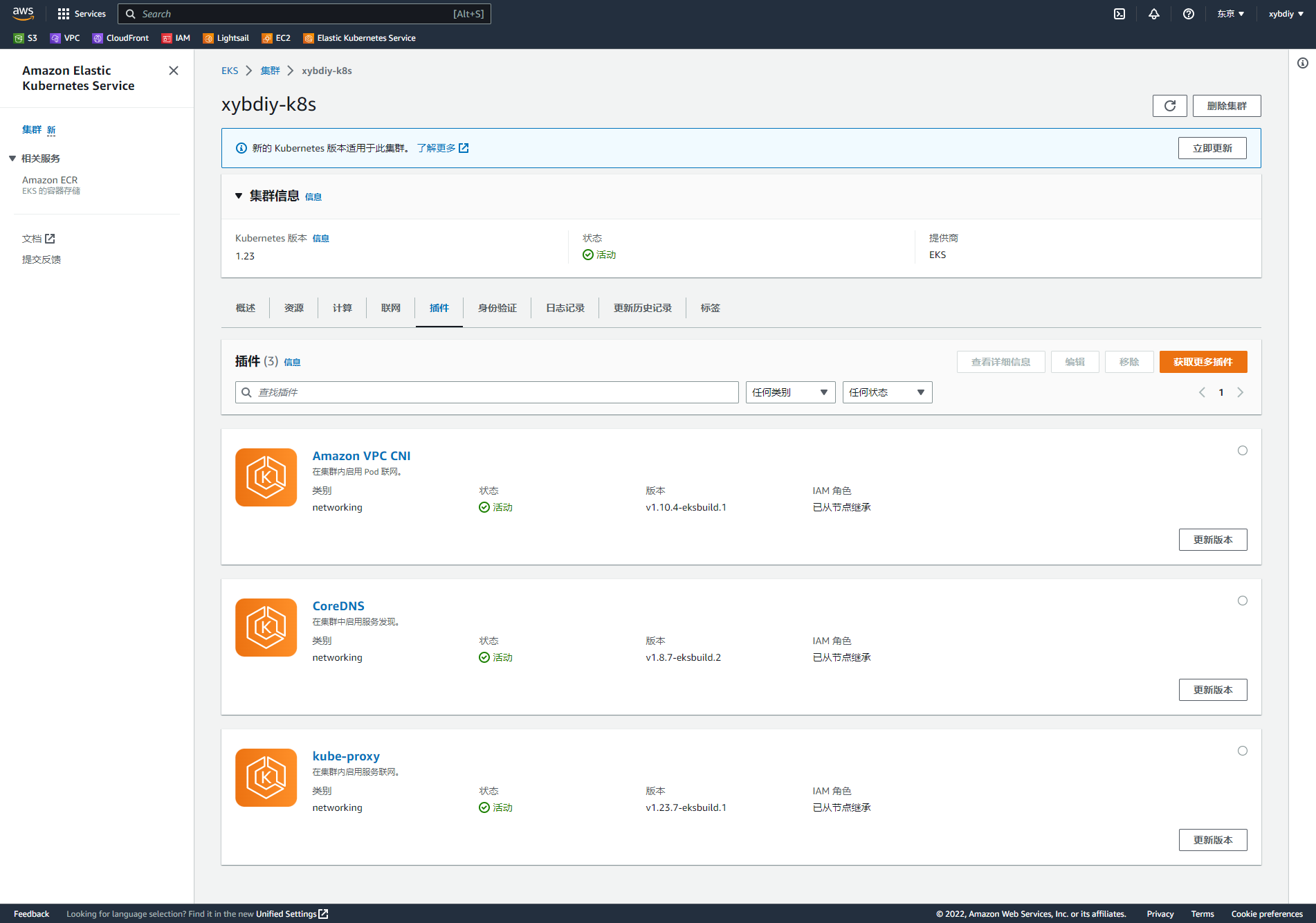Open VPC favorite shortcut
1316x923 pixels.
pyautogui.click(x=65, y=38)
